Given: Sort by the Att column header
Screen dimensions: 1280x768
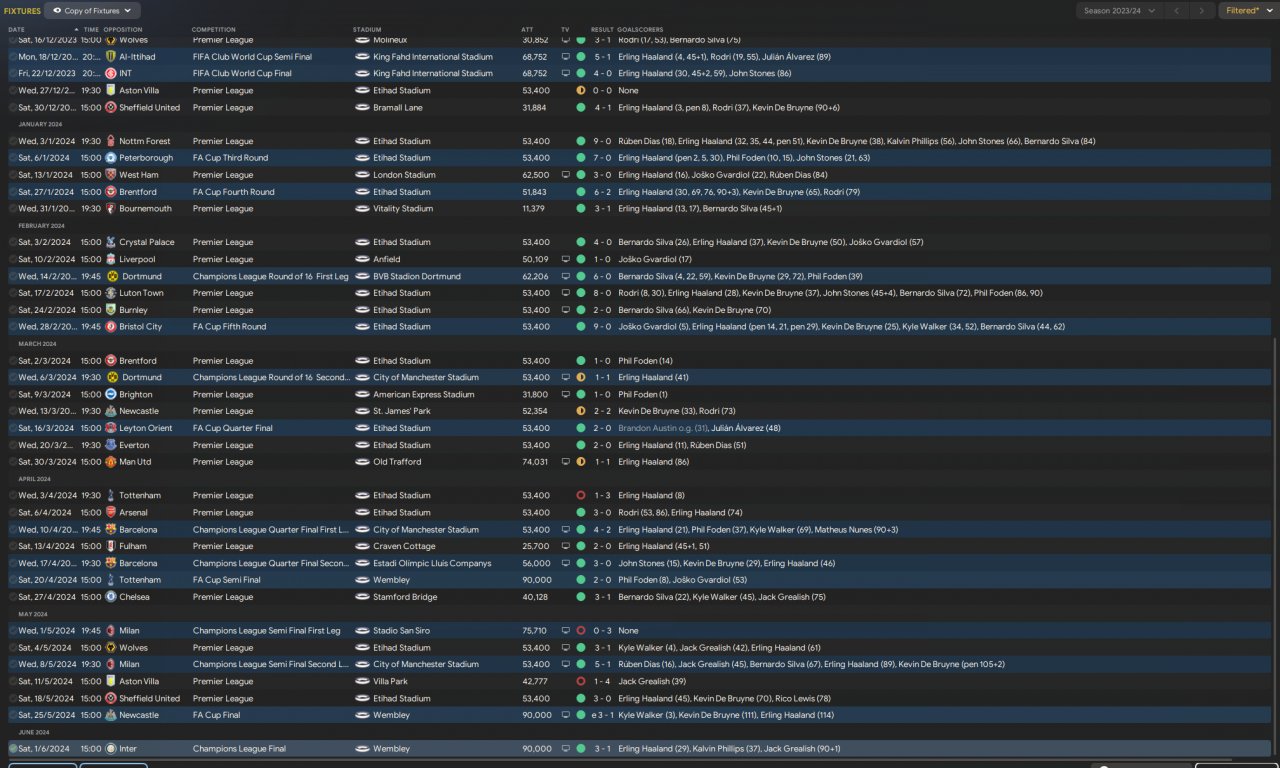Looking at the screenshot, I should click(x=527, y=29).
